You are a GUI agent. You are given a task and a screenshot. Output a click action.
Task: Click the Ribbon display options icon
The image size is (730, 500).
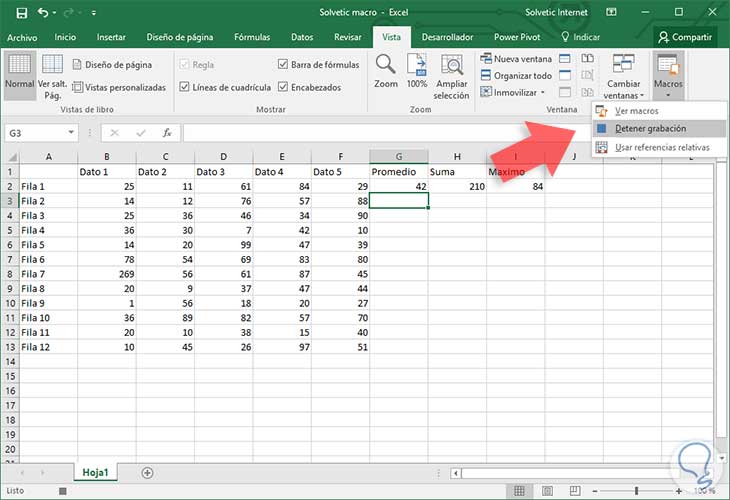click(611, 13)
